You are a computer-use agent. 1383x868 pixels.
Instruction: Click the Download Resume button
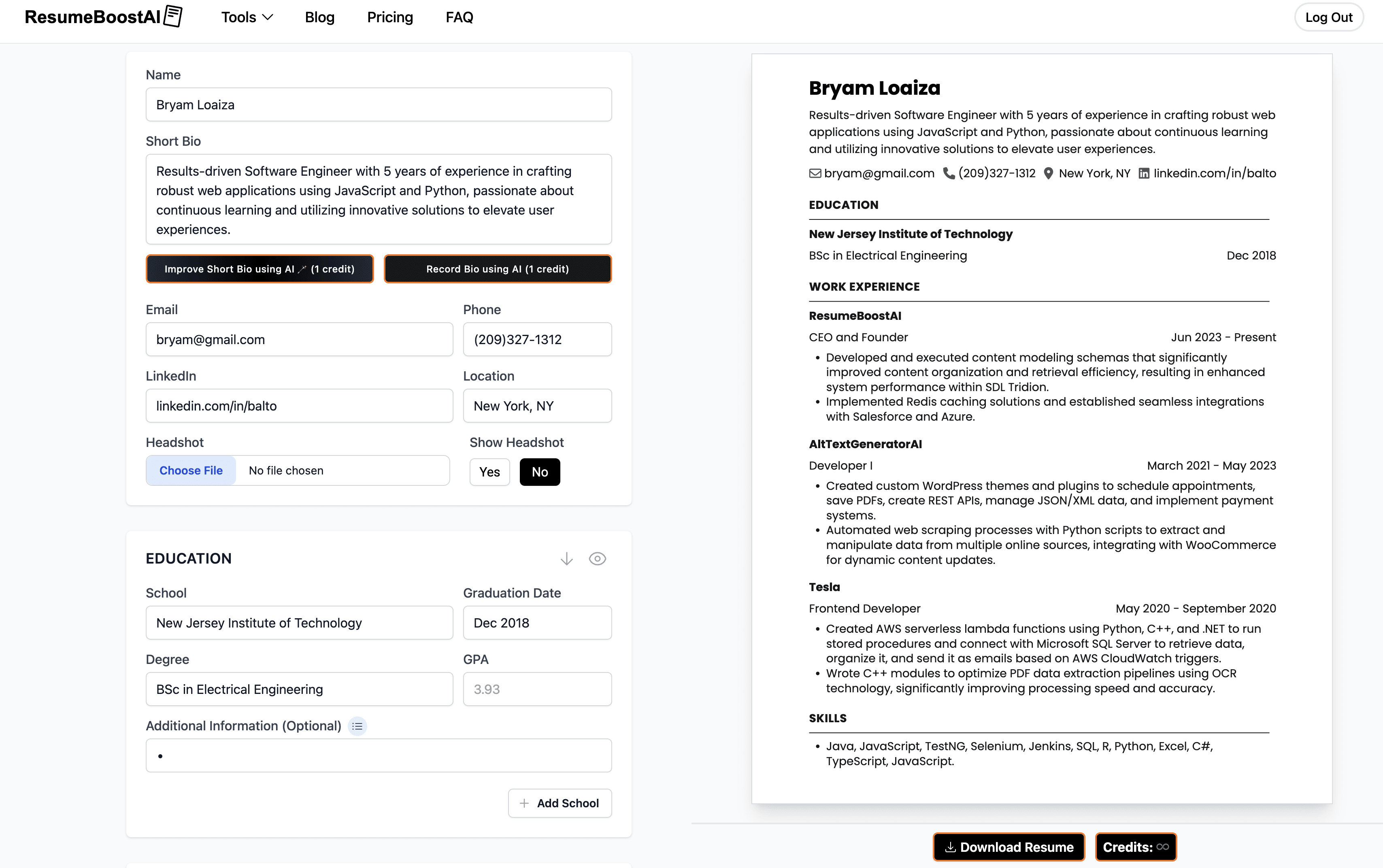(1009, 847)
